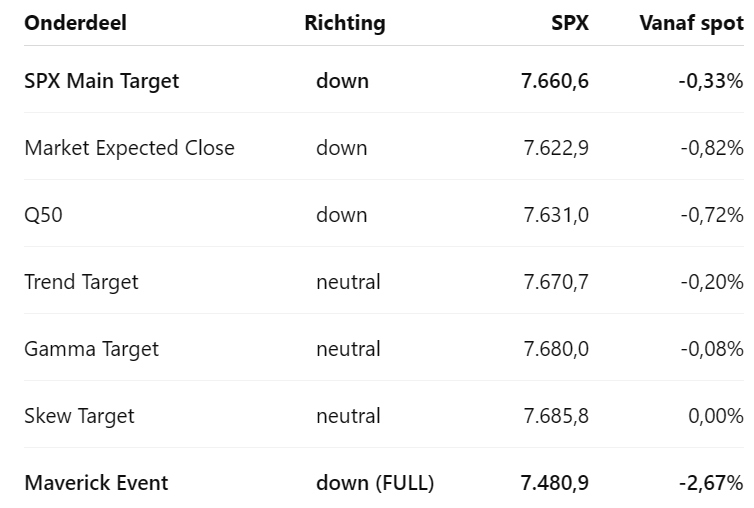The image size is (754, 508).
Task: Click the Vanaf spot column header
Action: pos(691,24)
